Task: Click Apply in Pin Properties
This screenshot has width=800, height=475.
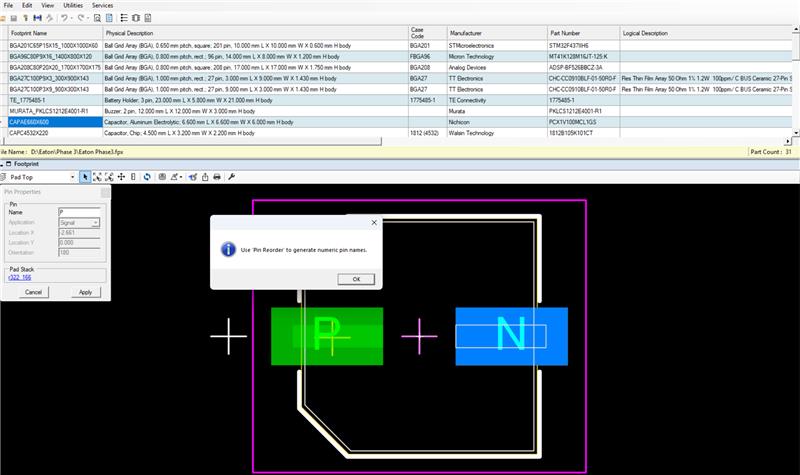Action: pyautogui.click(x=85, y=292)
